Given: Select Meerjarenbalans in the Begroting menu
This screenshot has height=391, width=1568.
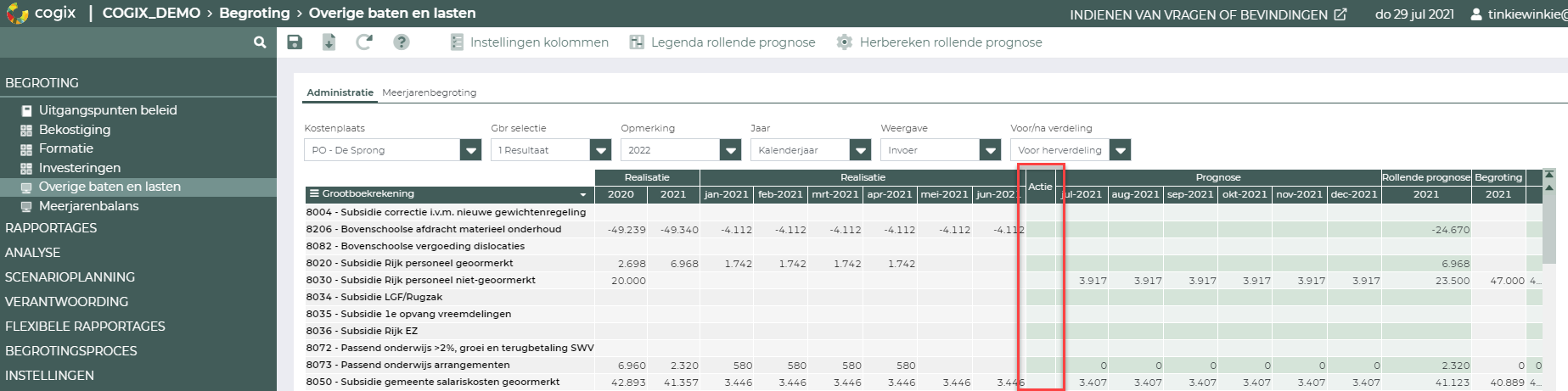Looking at the screenshot, I should coord(88,206).
